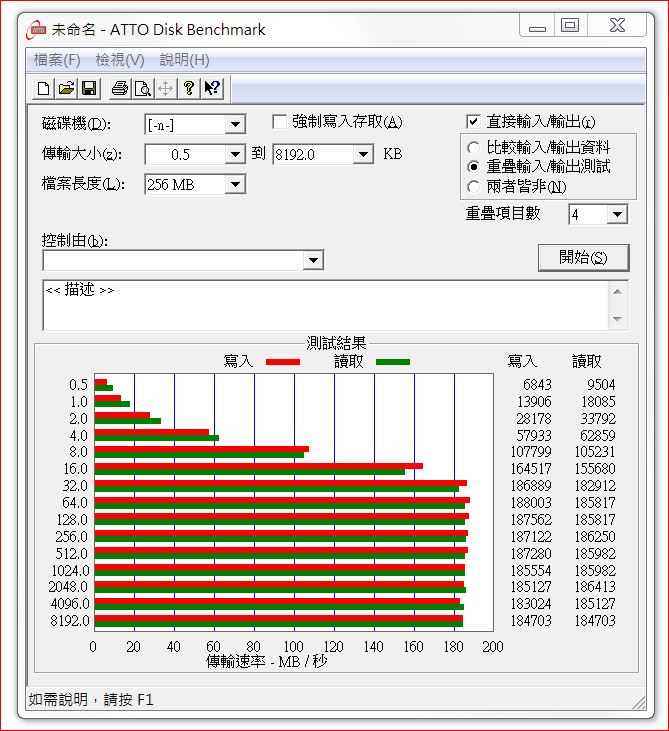Open the 8192.0 transfer size end dropdown
The width and height of the screenshot is (669, 731).
(x=363, y=154)
